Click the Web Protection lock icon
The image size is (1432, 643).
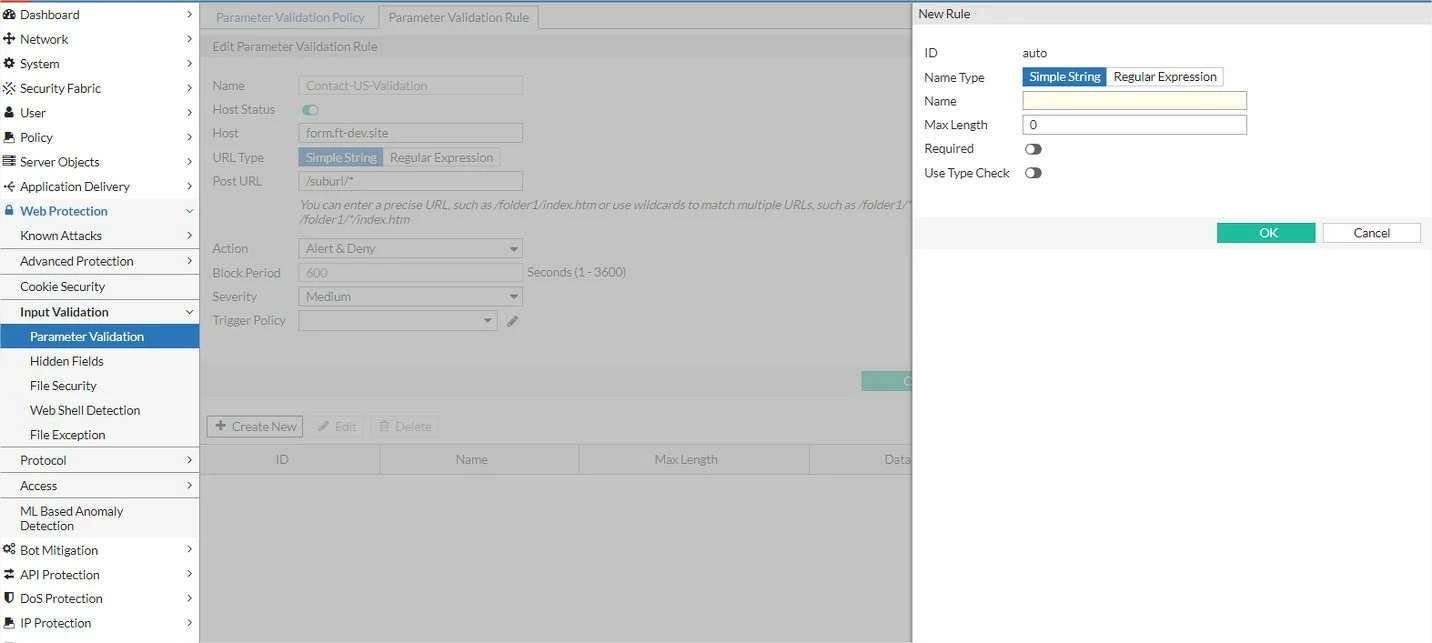[x=9, y=210]
